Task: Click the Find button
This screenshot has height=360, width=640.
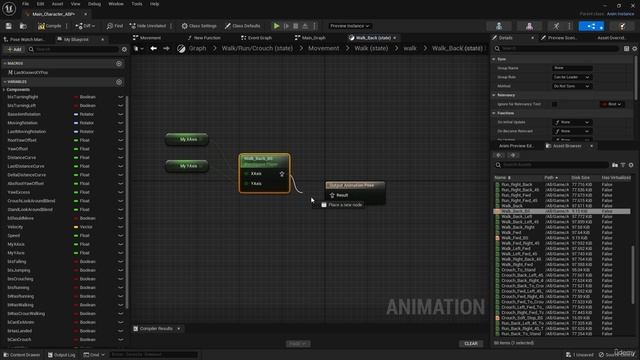Action: pyautogui.click(x=115, y=26)
